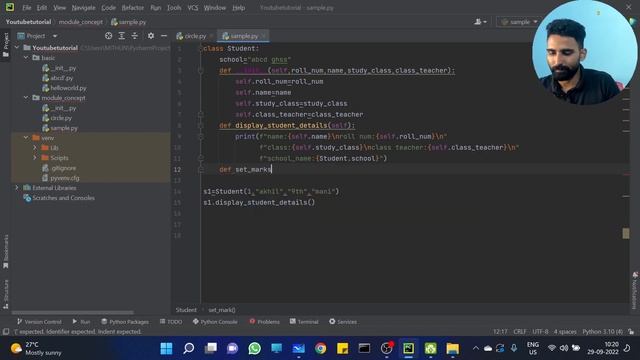Expand External Libraries node
The height and width of the screenshot is (360, 640).
17,188
